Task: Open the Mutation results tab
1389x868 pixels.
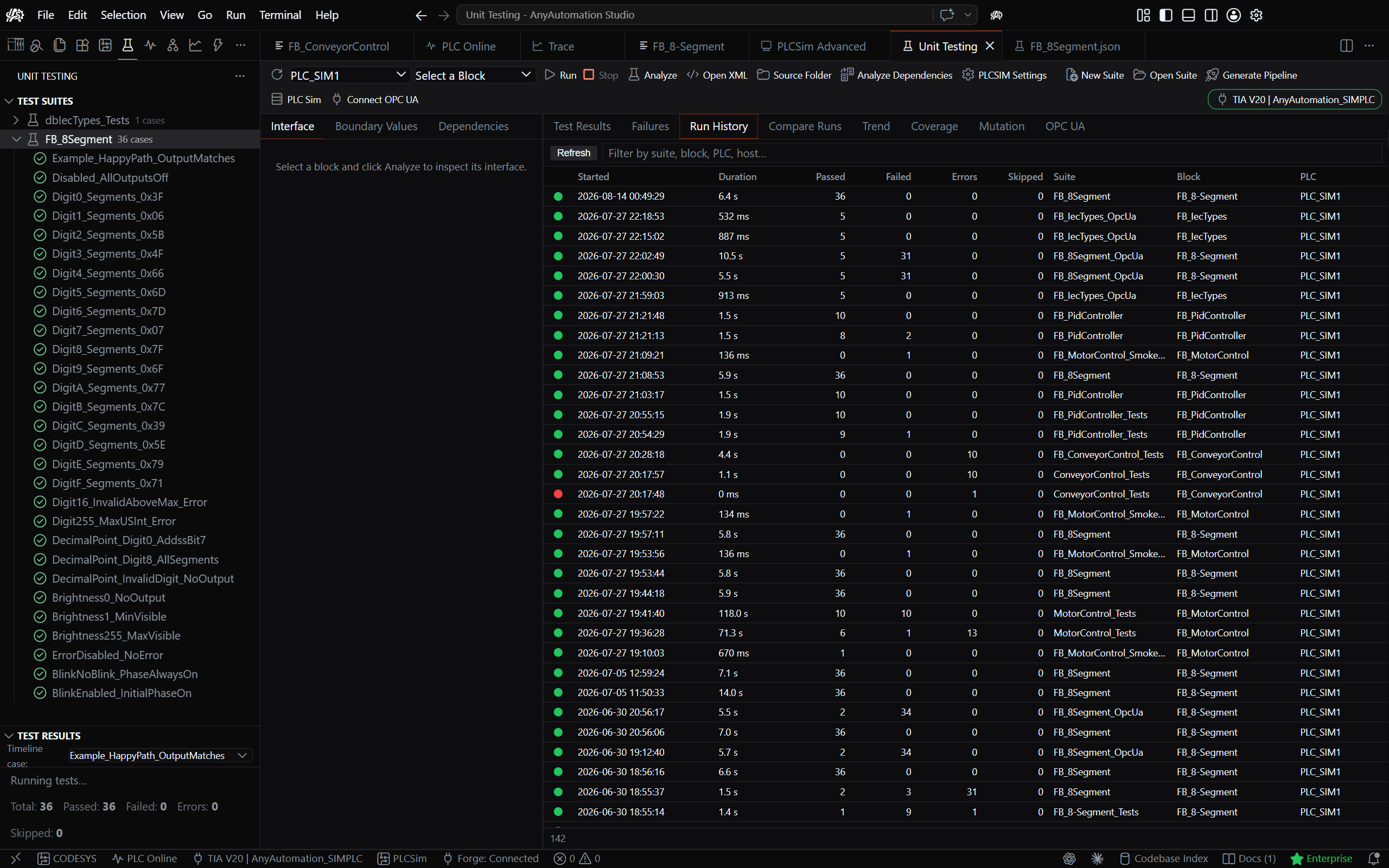Action: point(1001,126)
